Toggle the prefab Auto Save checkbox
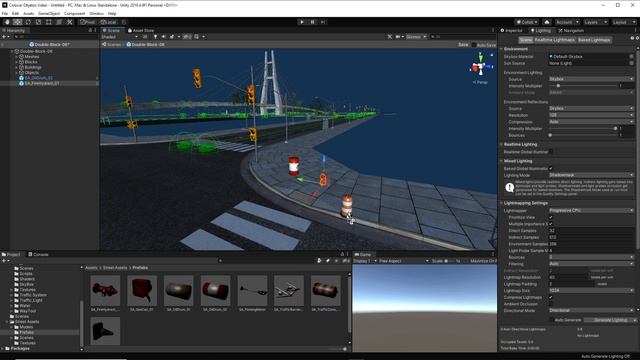 (474, 45)
